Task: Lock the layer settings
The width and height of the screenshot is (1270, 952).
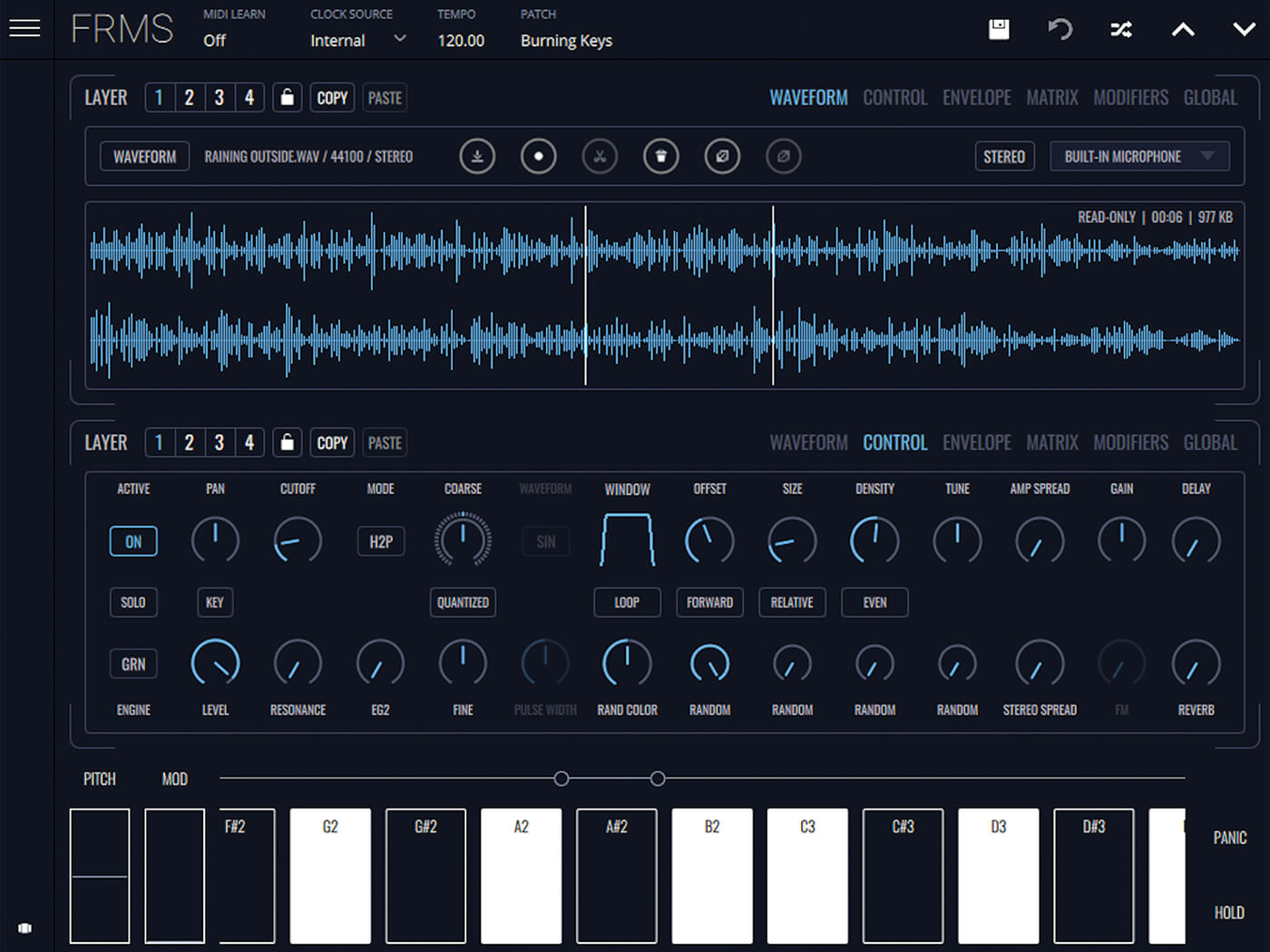Action: [x=287, y=97]
